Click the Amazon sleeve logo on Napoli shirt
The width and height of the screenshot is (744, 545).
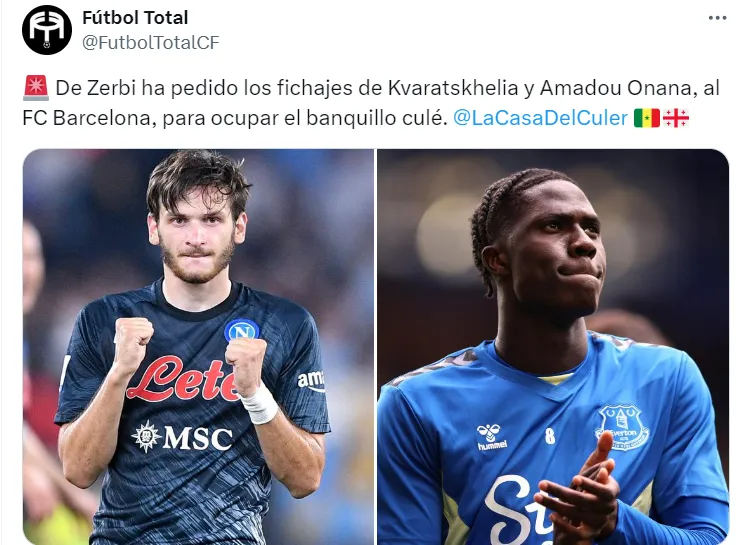click(x=311, y=381)
